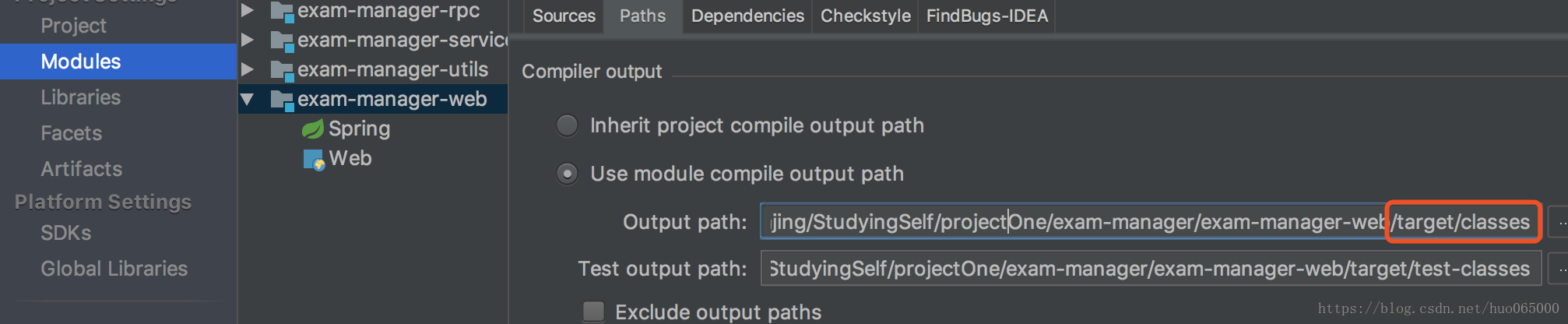Select Use module compile output path
This screenshot has height=324, width=1568.
point(568,174)
